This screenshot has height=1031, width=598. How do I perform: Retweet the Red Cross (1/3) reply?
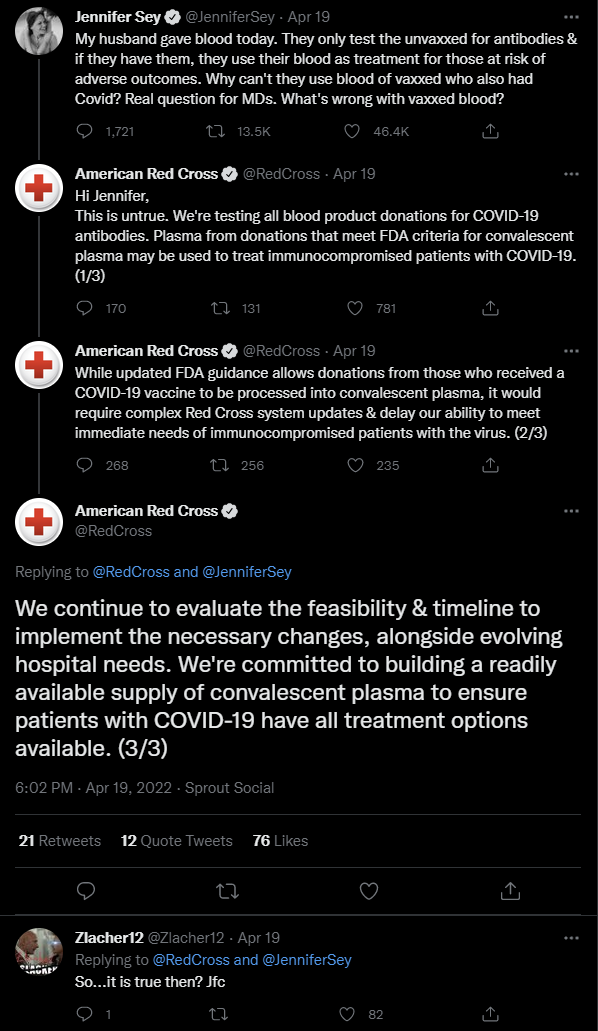(220, 308)
